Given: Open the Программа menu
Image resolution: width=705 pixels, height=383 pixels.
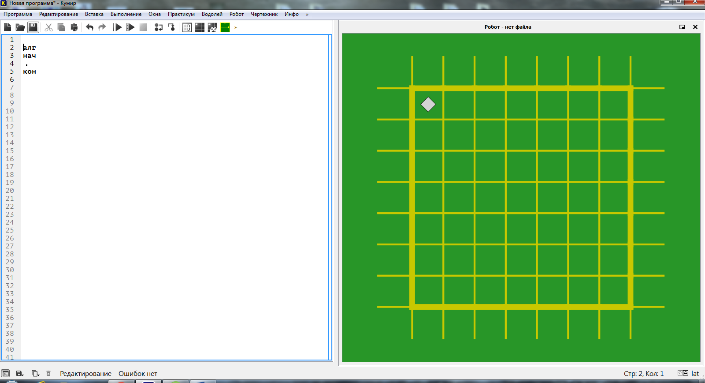Looking at the screenshot, I should click(18, 14).
